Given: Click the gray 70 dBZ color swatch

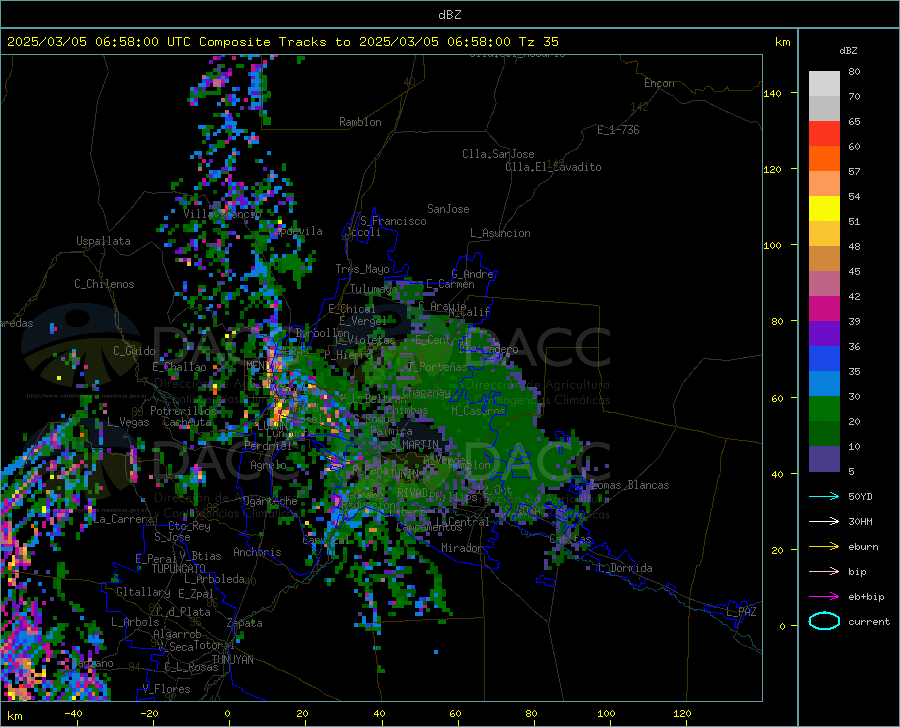Looking at the screenshot, I should [824, 108].
